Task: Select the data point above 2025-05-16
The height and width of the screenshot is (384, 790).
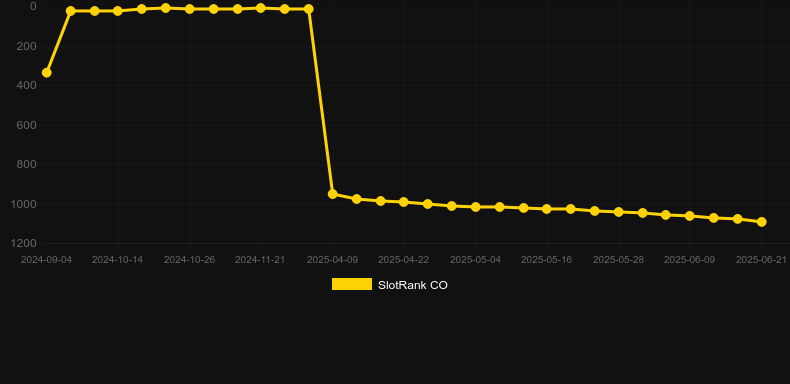Action: (547, 209)
